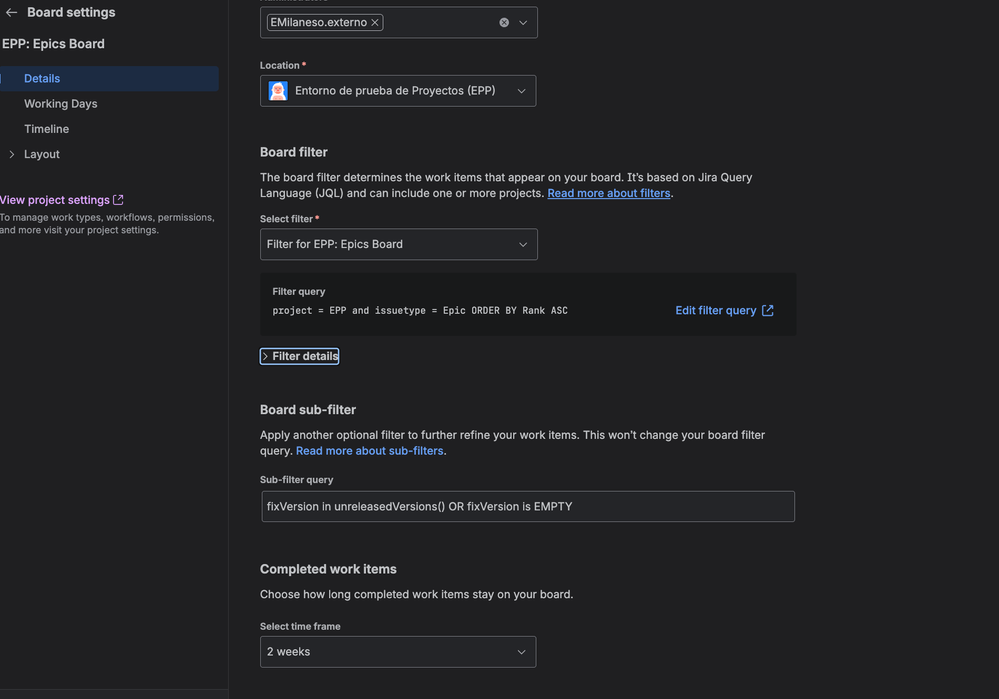Open the administrators dropdown chevron

(523, 22)
